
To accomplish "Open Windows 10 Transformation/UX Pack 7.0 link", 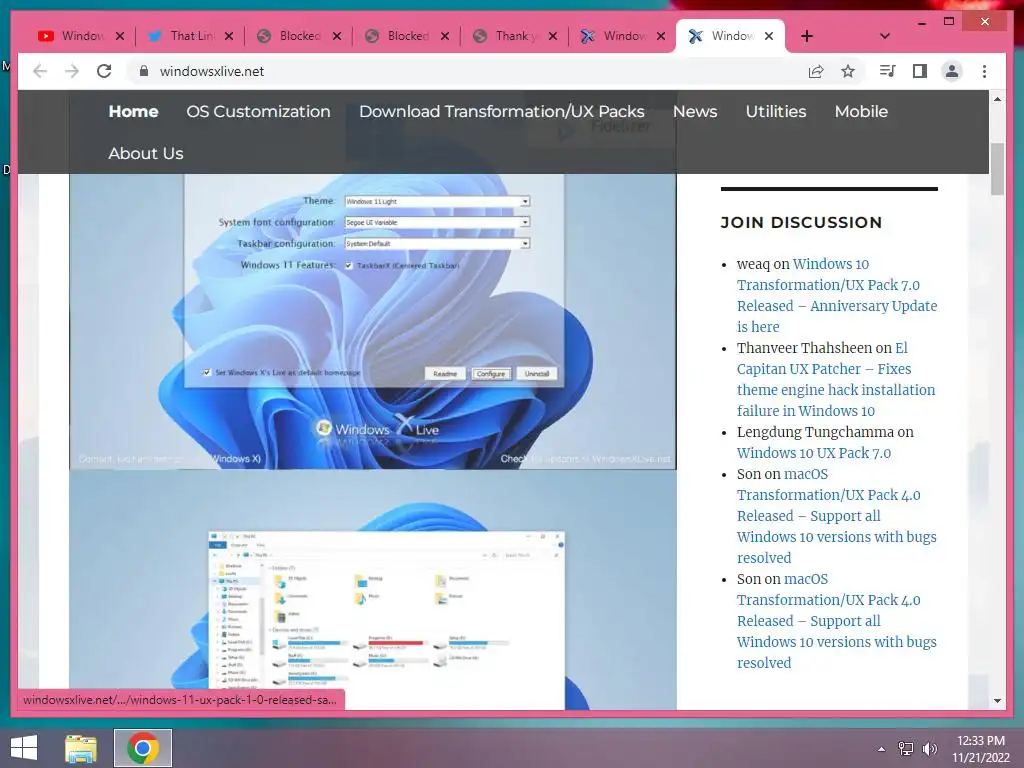I will pos(837,295).
